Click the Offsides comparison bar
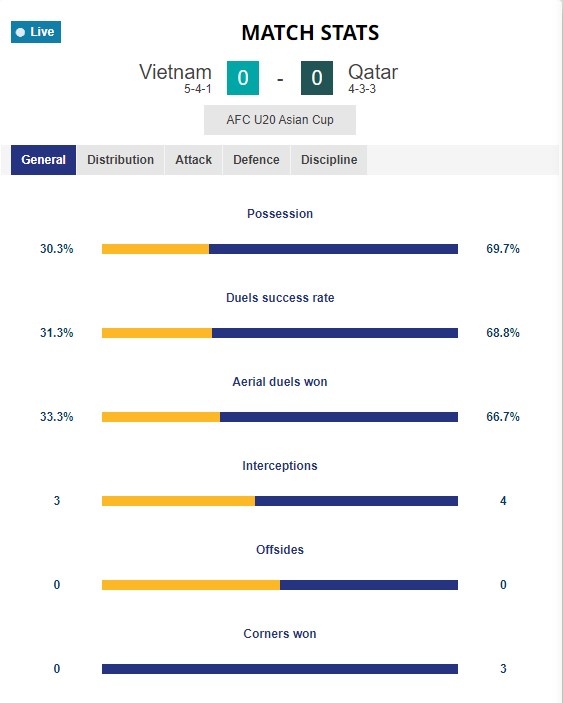The height and width of the screenshot is (703, 563). (x=280, y=585)
